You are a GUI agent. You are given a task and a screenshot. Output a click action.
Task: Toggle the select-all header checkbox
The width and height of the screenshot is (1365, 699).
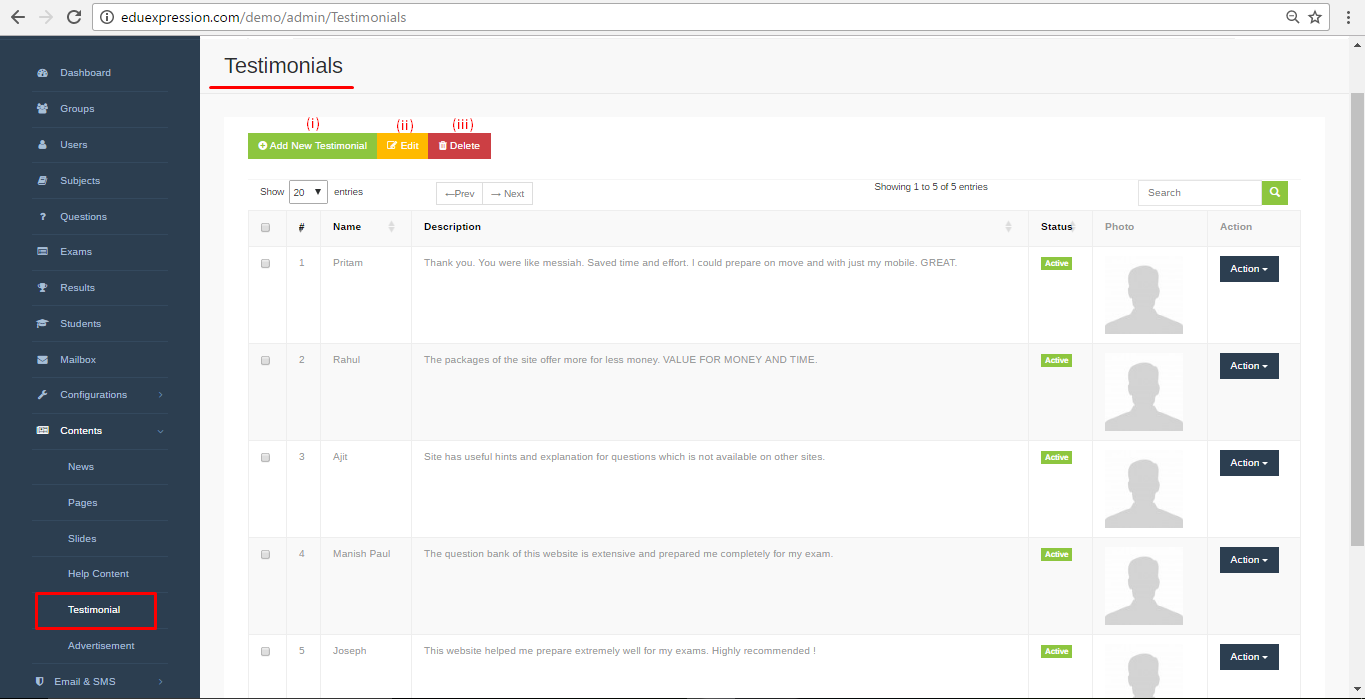tap(265, 228)
